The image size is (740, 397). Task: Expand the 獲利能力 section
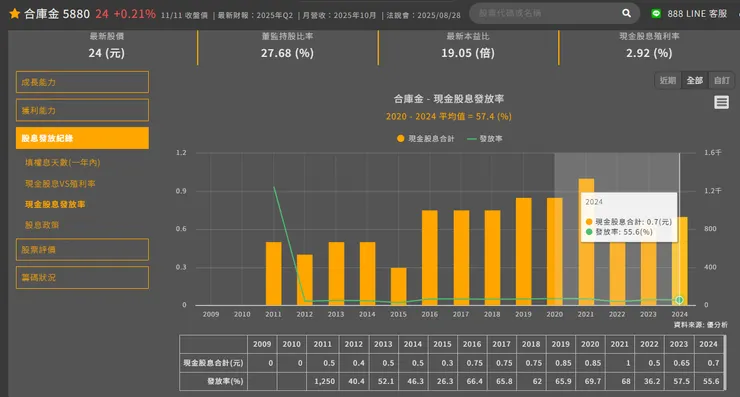[82, 110]
